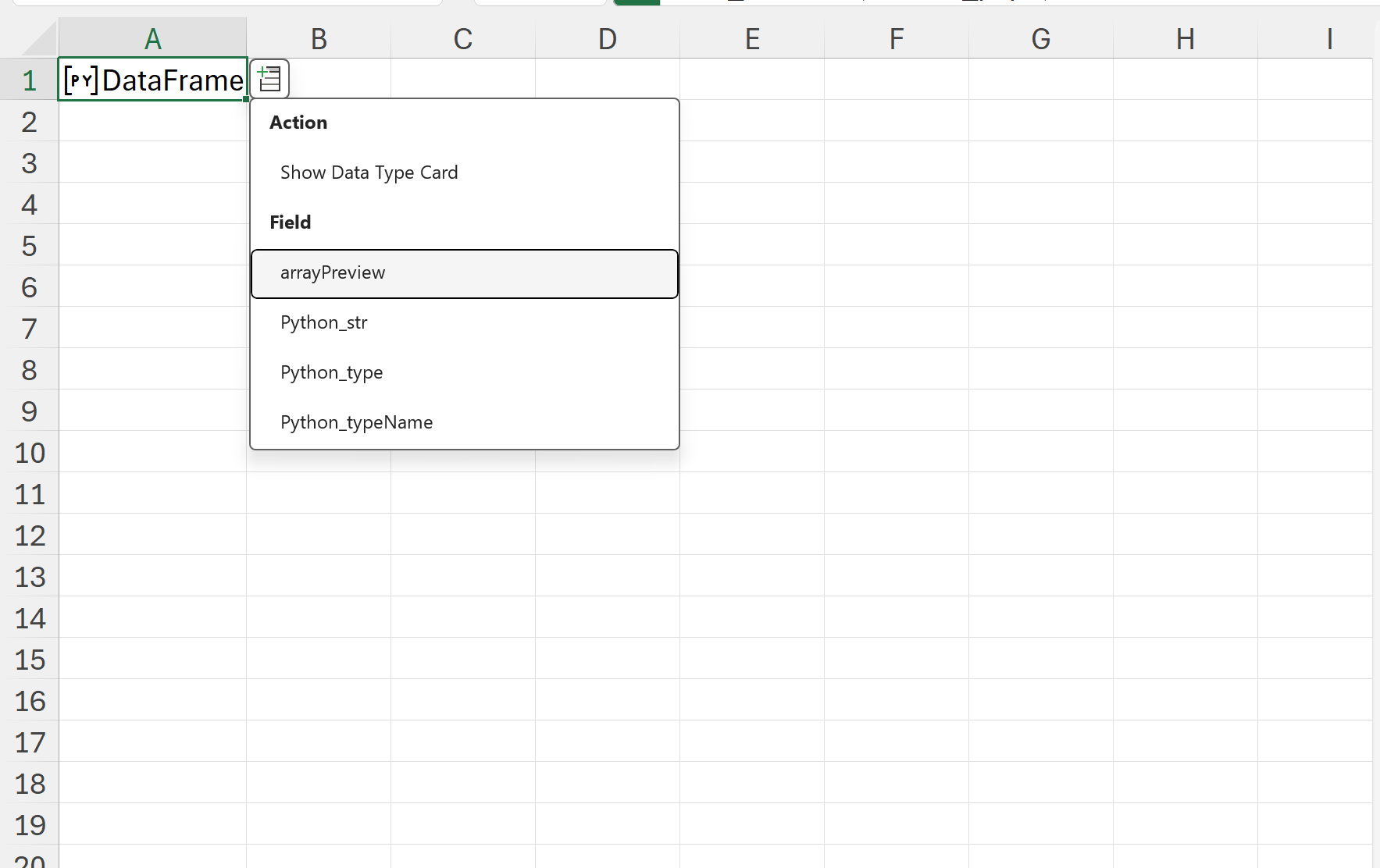The image size is (1380, 868).
Task: Select row 12 header
Action: tap(30, 535)
